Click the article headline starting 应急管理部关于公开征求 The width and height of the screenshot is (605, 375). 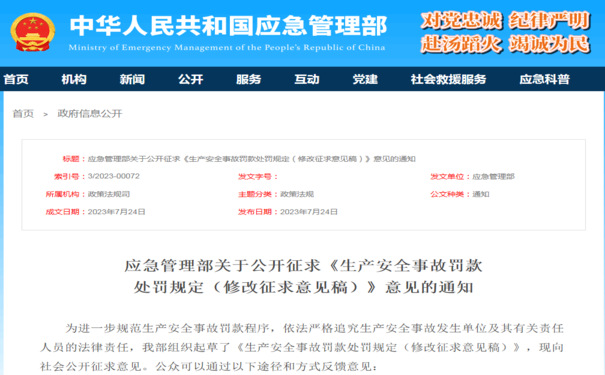303,266
